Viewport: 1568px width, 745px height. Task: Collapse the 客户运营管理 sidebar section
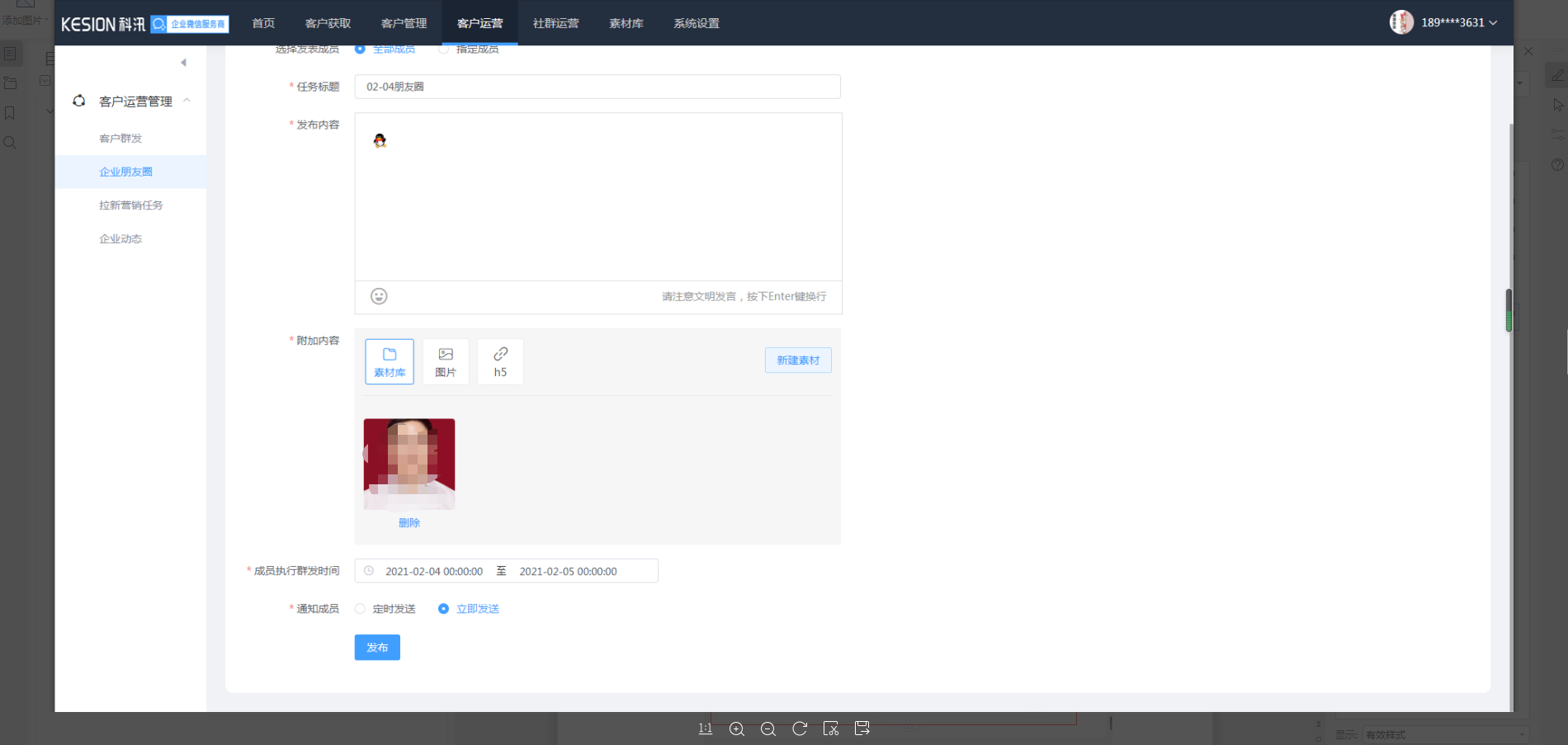coord(187,101)
